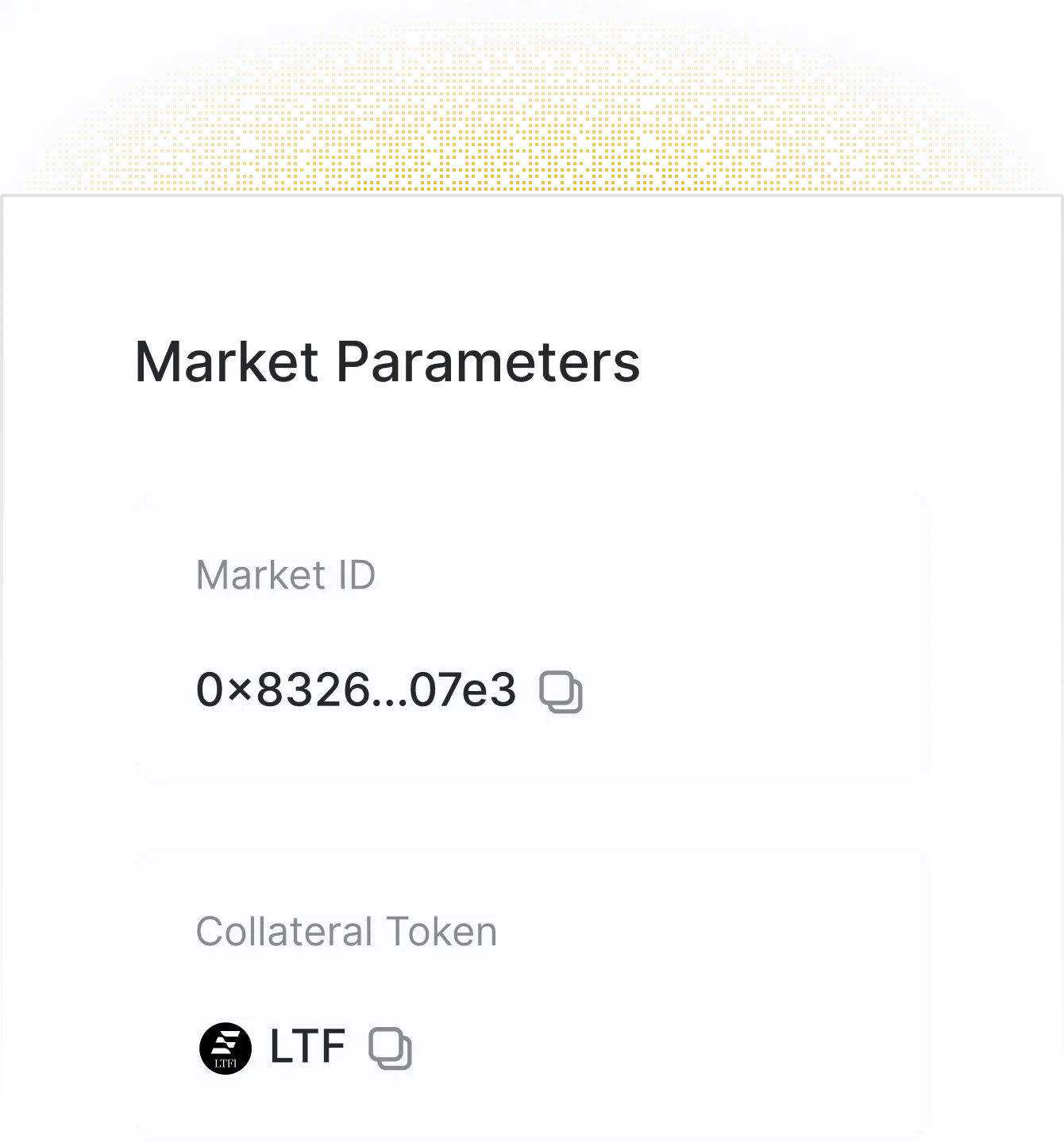Click the Collateral Token label
The image size is (1064, 1147).
tap(346, 931)
